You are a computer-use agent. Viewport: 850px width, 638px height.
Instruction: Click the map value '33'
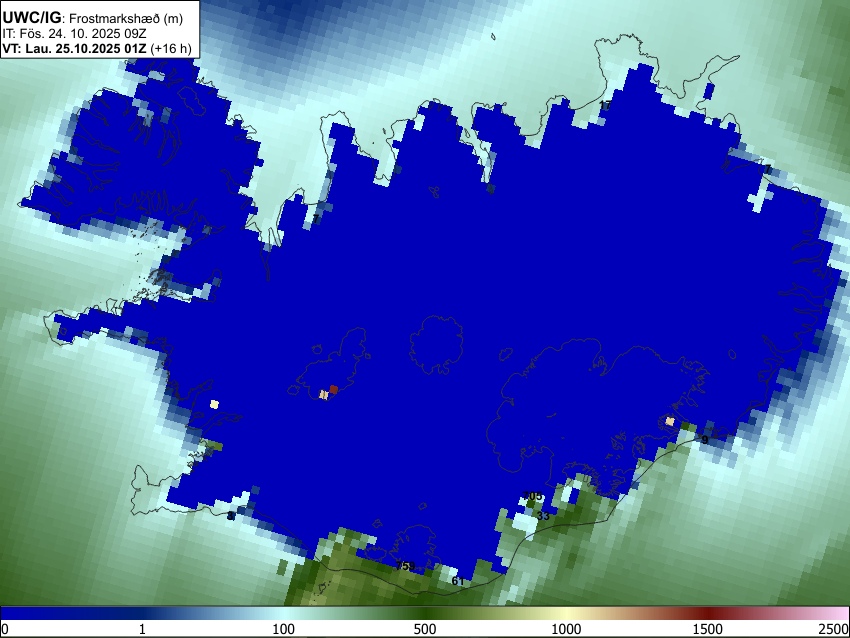coord(543,516)
